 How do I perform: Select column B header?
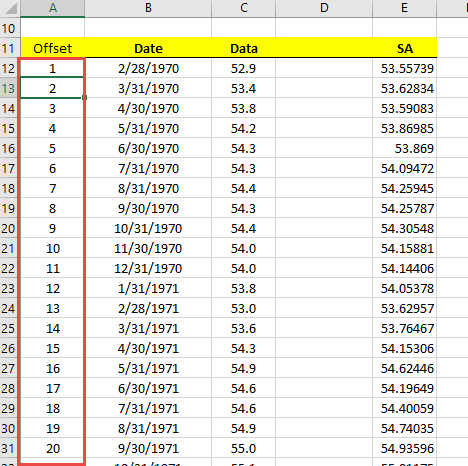coord(148,8)
